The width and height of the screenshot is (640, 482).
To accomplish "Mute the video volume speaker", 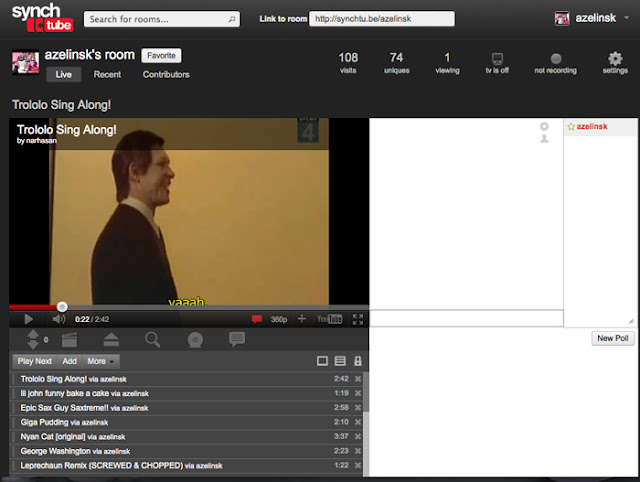I will point(59,319).
